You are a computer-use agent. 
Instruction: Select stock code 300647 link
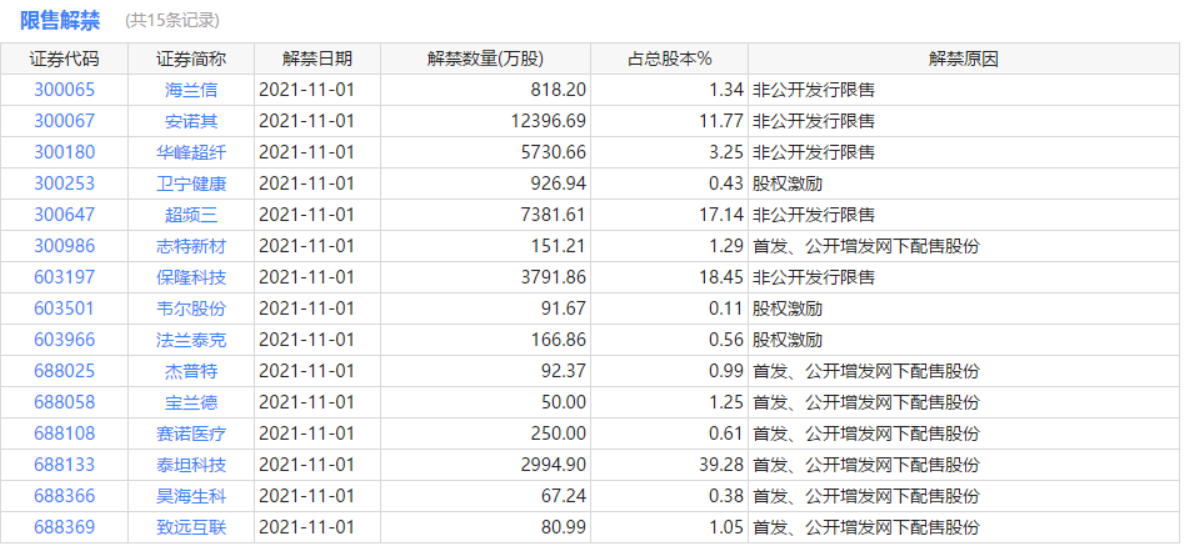tap(64, 215)
